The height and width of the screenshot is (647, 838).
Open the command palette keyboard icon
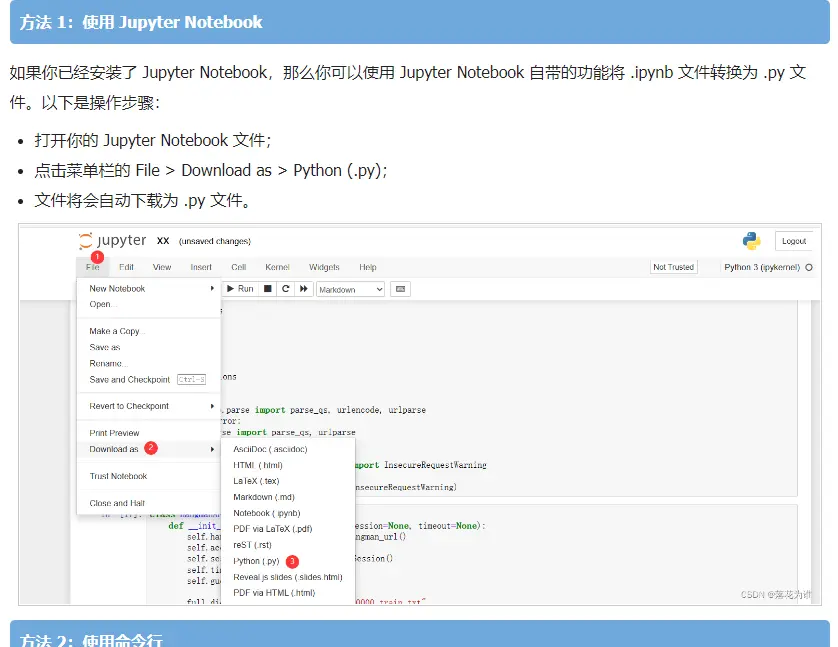(400, 289)
